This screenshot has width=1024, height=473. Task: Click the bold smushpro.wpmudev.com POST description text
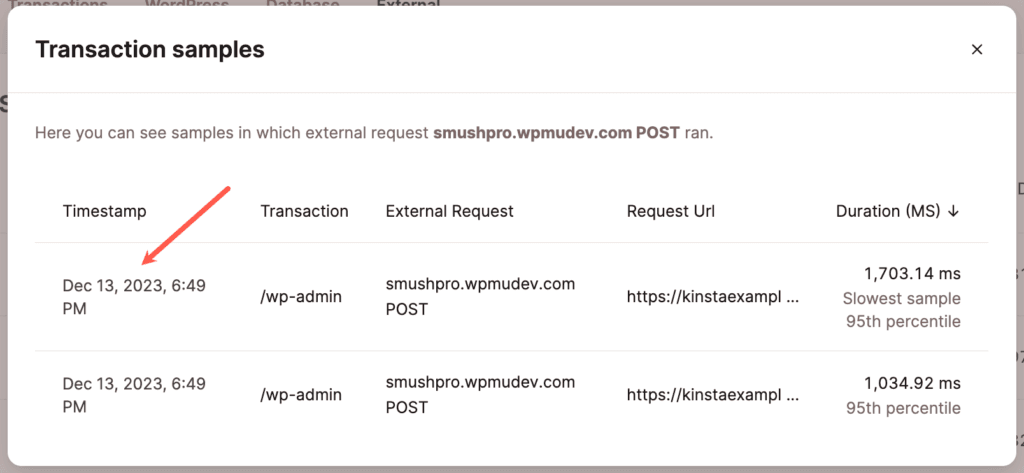pyautogui.click(x=556, y=132)
